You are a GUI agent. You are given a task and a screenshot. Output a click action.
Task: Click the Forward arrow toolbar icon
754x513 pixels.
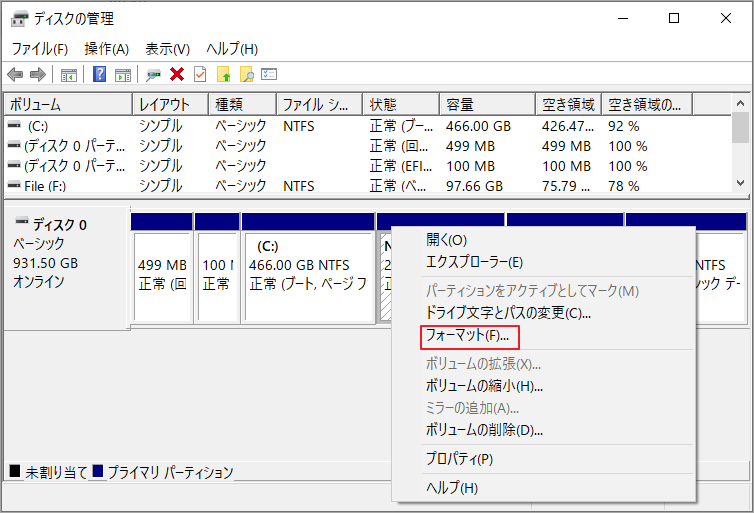[x=38, y=75]
